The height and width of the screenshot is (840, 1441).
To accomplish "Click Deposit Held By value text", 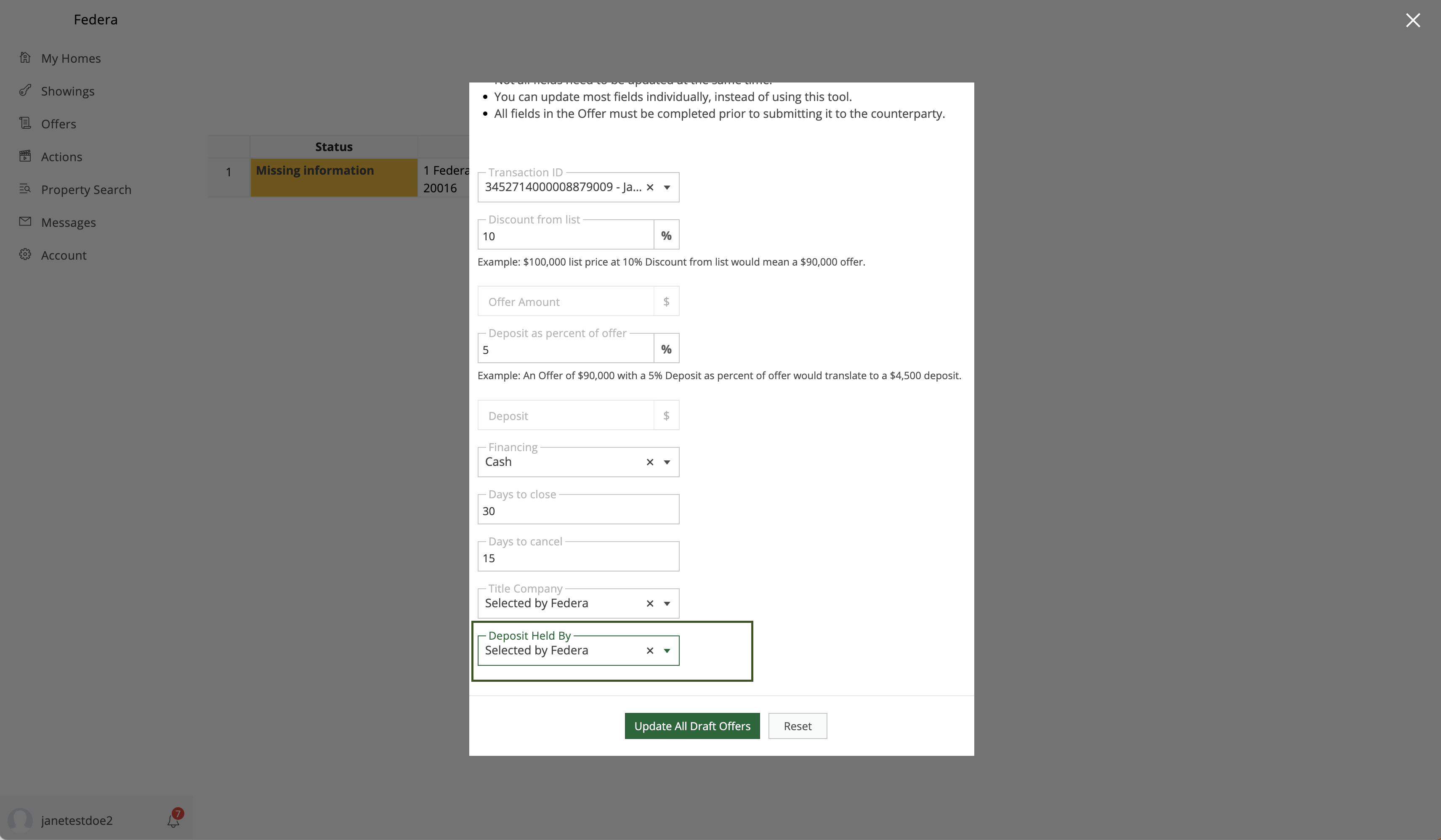I will pos(536,650).
